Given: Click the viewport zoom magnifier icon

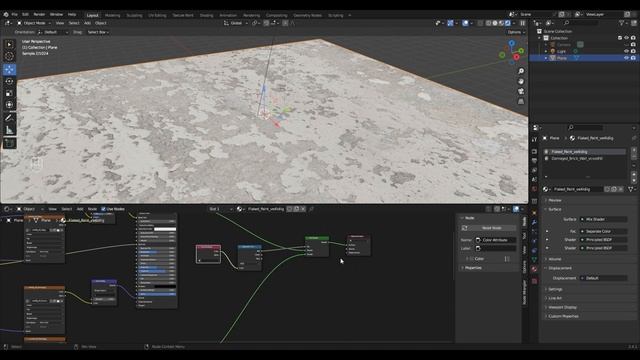Looking at the screenshot, I should click(521, 71).
